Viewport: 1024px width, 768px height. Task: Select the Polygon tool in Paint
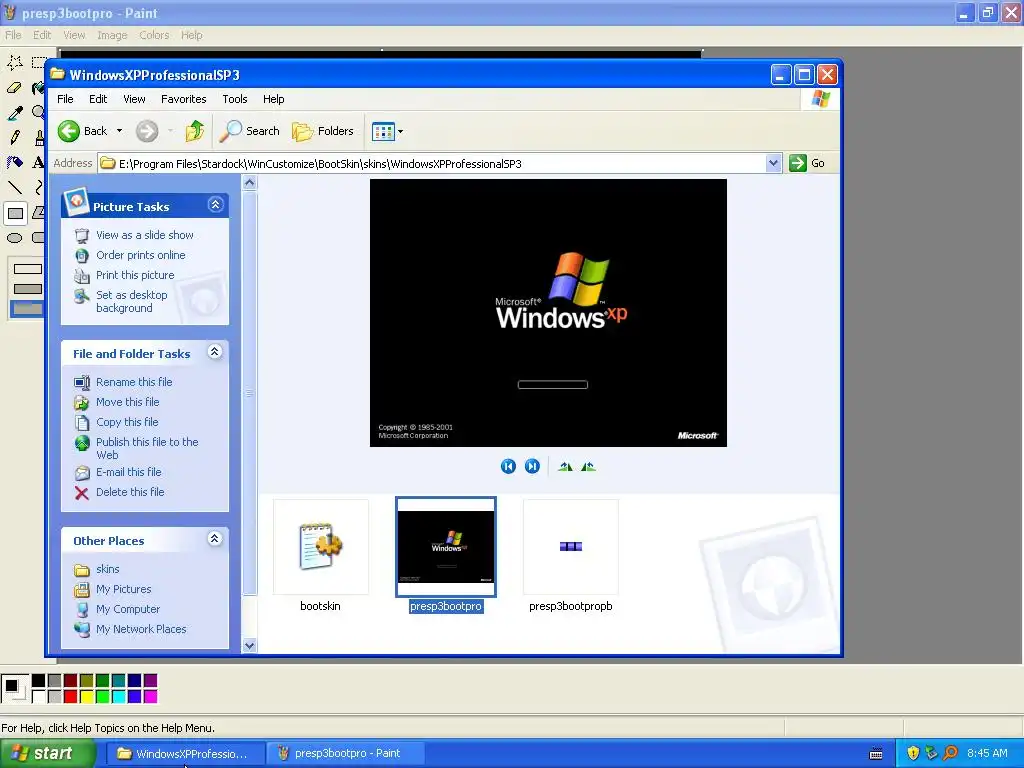38,213
